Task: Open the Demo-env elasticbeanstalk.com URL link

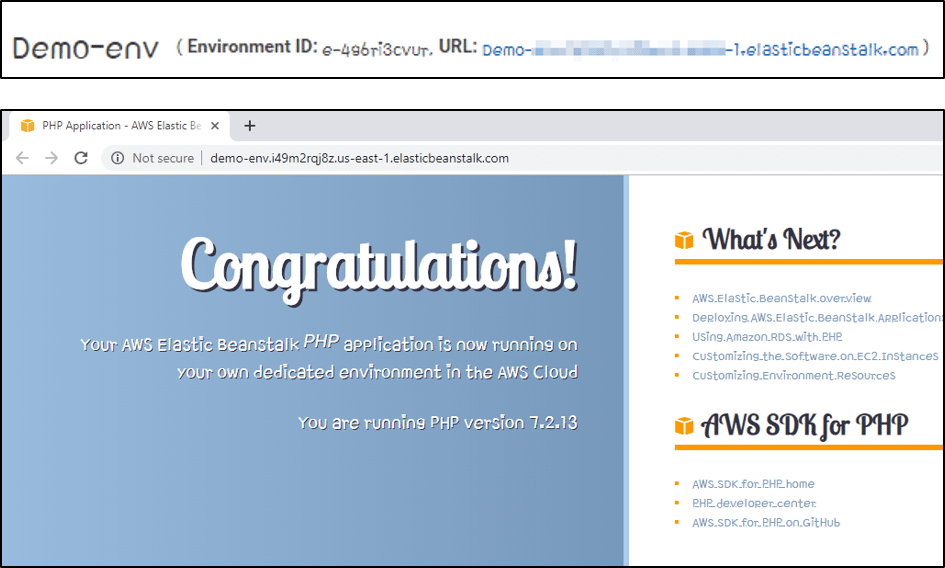Action: point(700,49)
